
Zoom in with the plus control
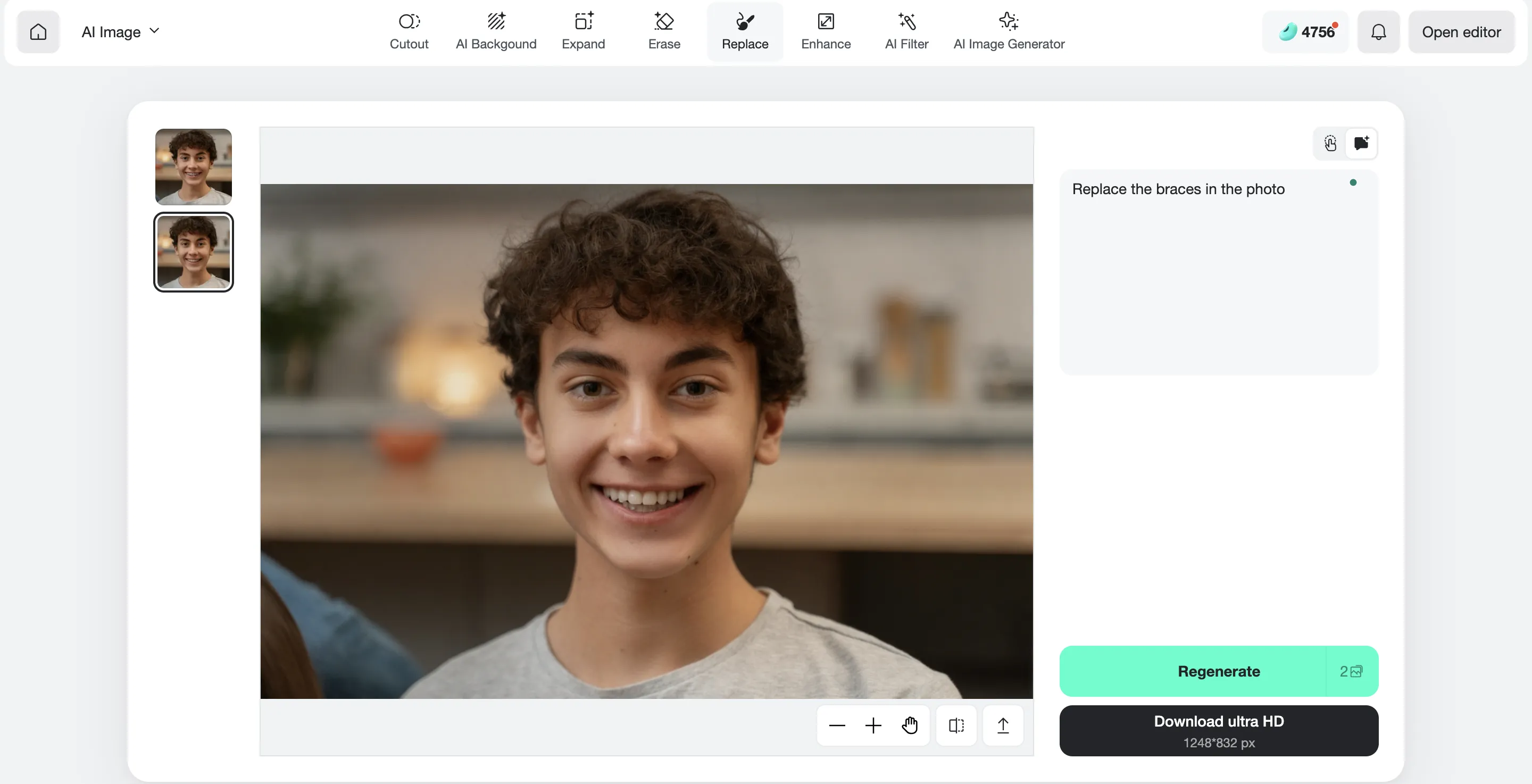(873, 725)
